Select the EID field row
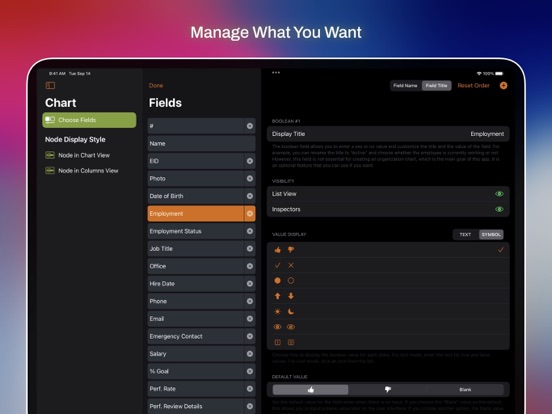This screenshot has width=552, height=414. pyautogui.click(x=195, y=161)
